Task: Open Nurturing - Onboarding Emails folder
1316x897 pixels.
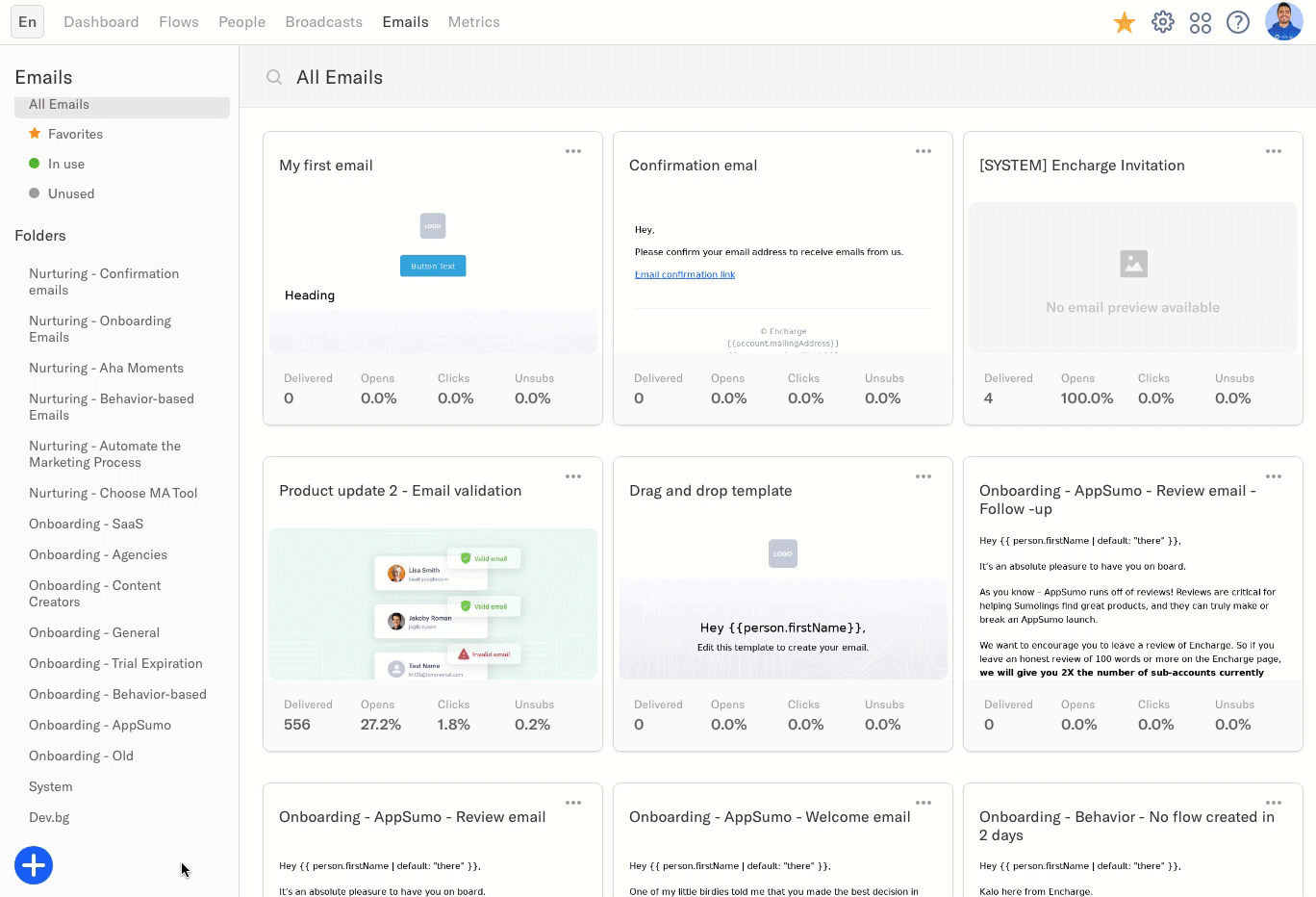Action: tap(100, 329)
